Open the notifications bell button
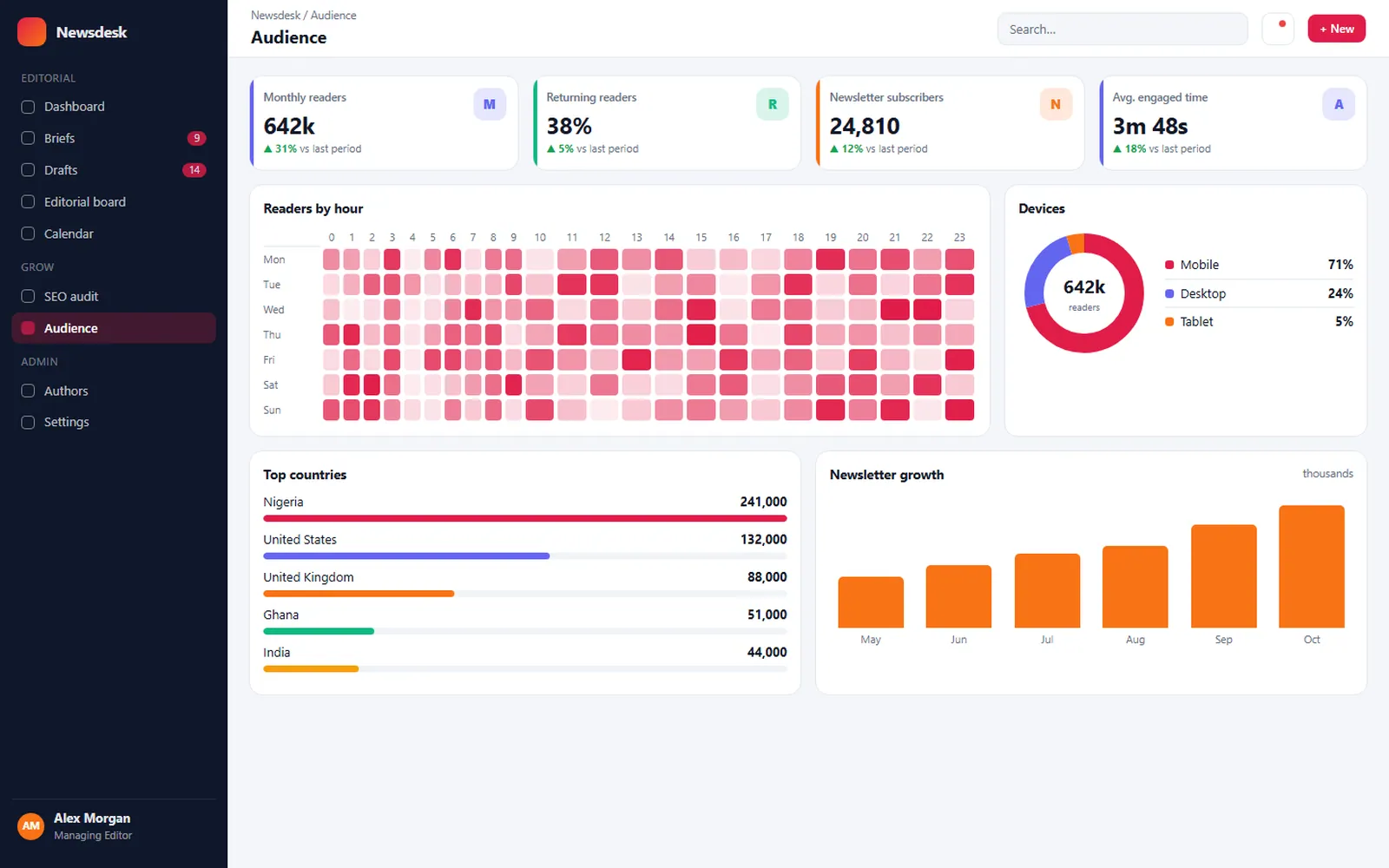The height and width of the screenshot is (868, 1389). (1278, 29)
